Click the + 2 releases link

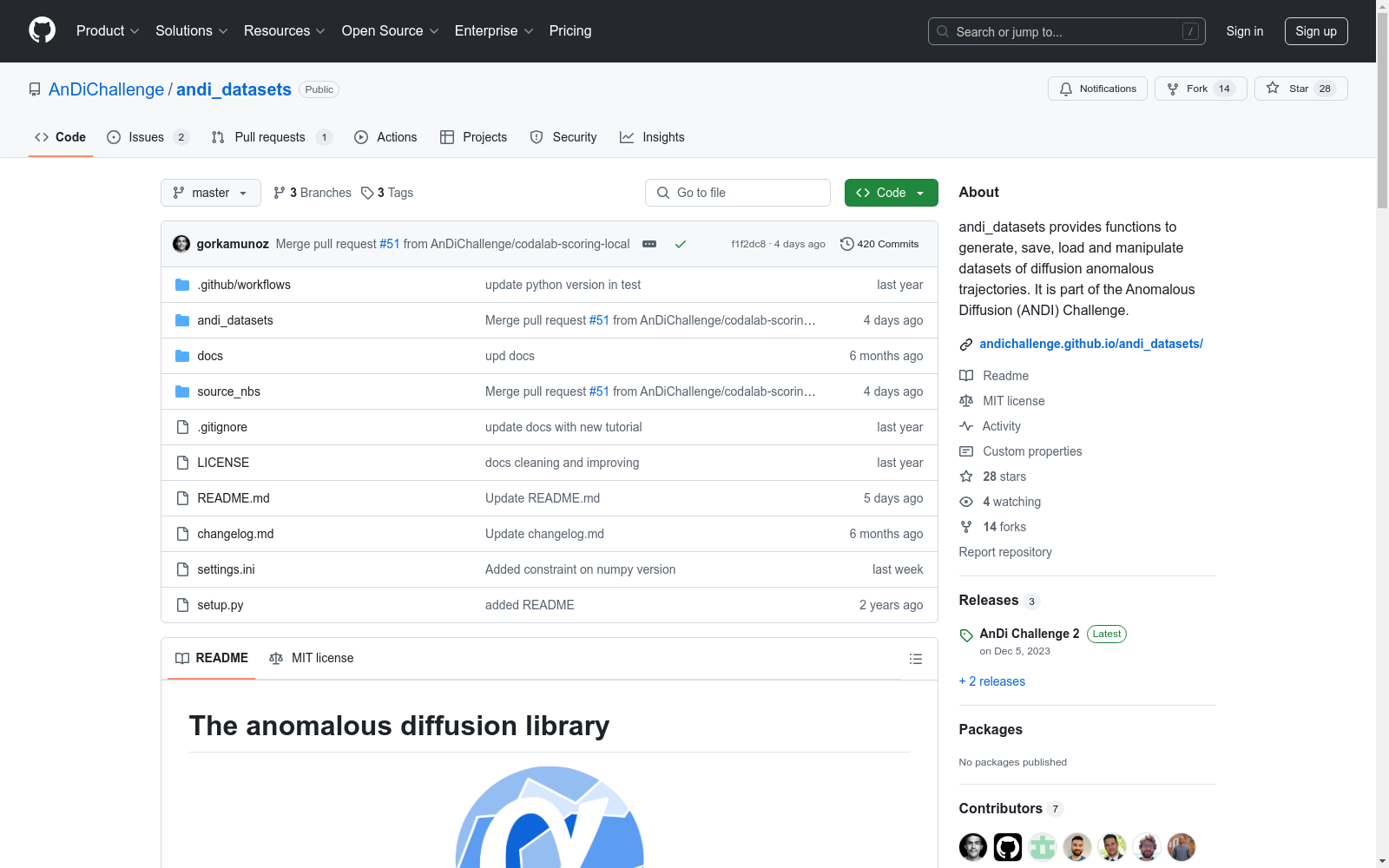coord(992,681)
